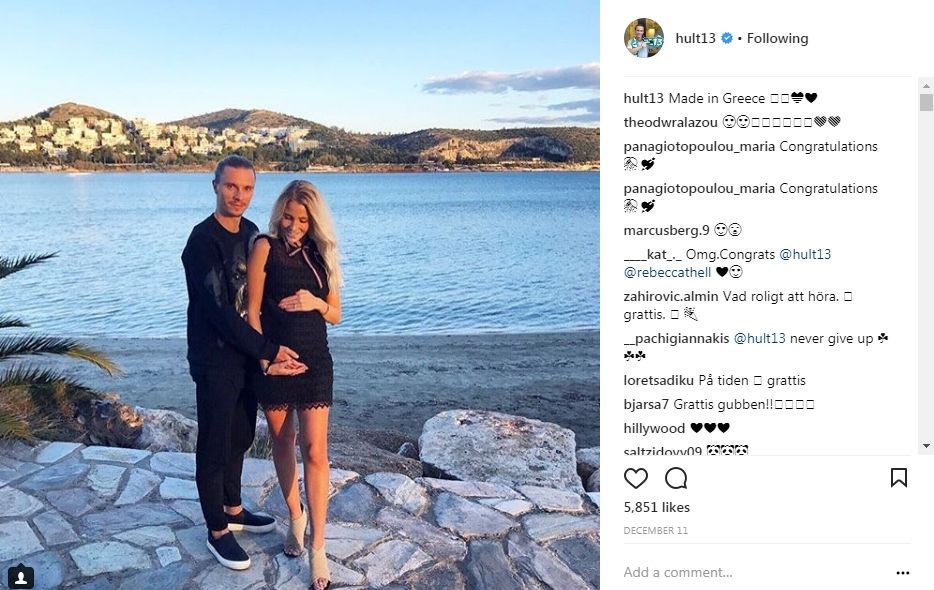Toggle the Following button

coord(777,38)
